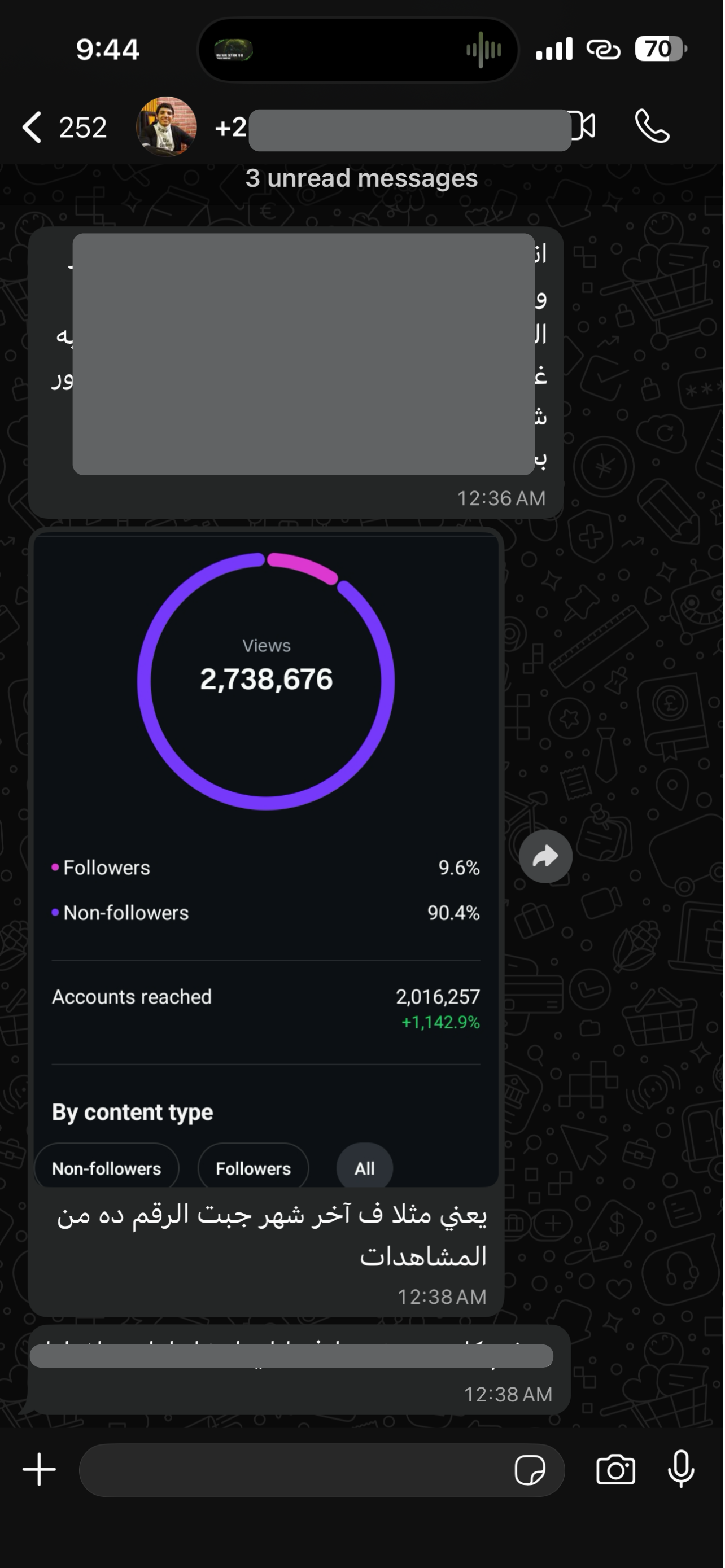The image size is (725, 1568).
Task: Open the camera from the bottom bar
Action: coord(615,1470)
